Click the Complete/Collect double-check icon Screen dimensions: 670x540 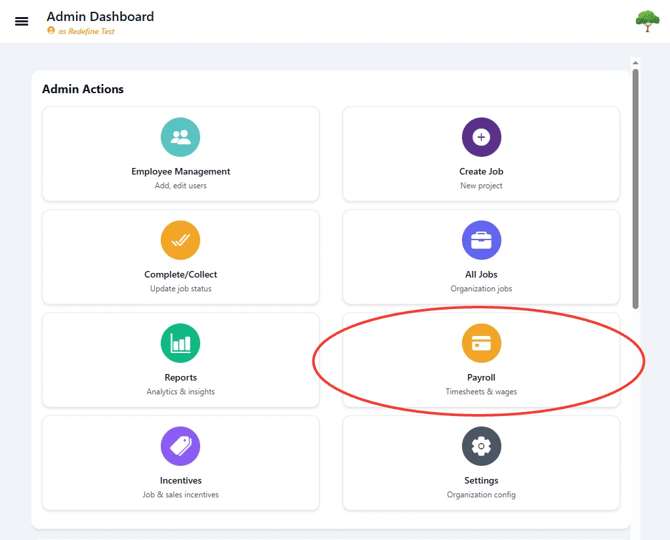click(x=180, y=240)
